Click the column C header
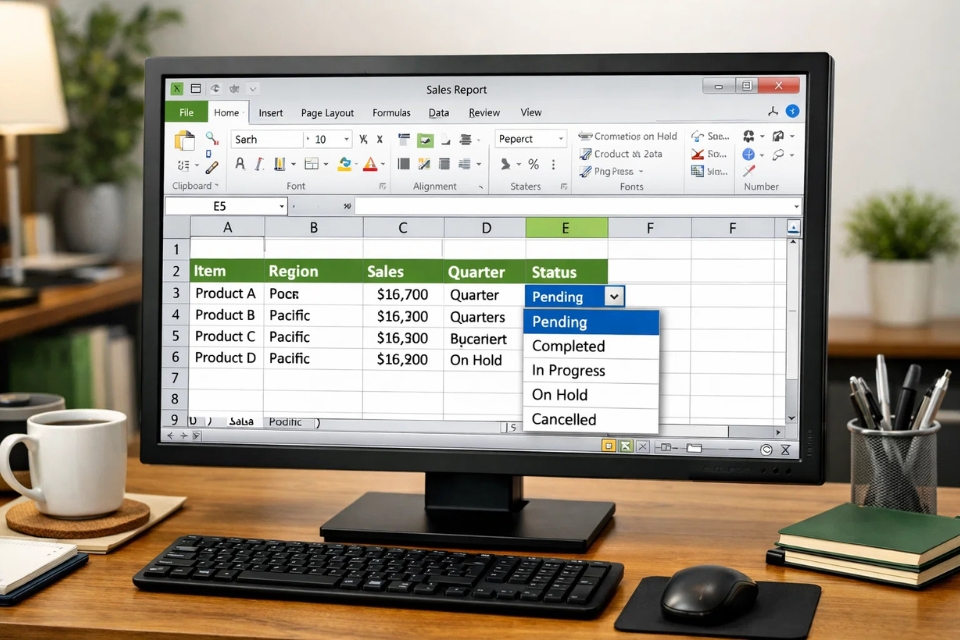Viewport: 960px width, 640px height. click(x=403, y=228)
